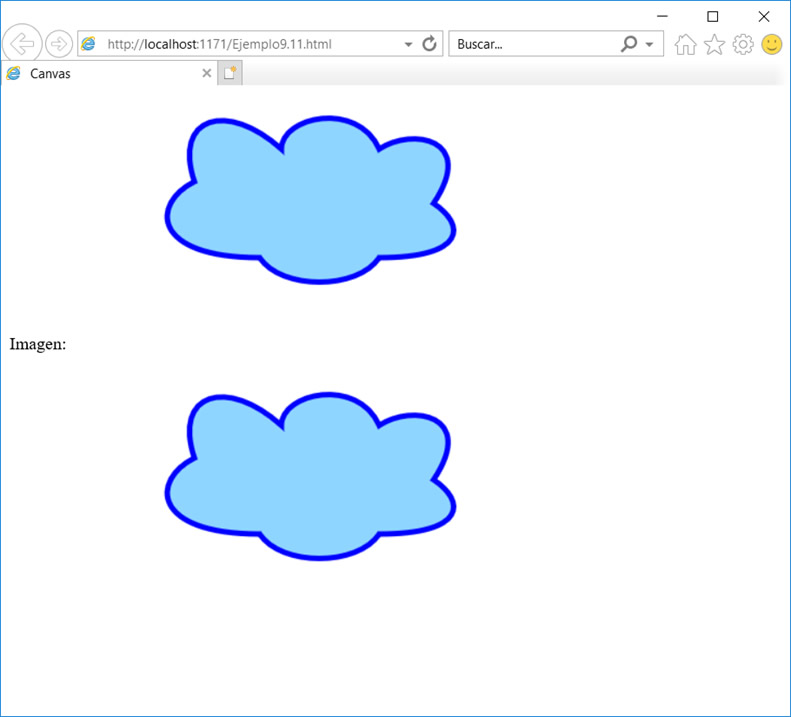Go to the home page via house icon
This screenshot has height=717, width=791.
tap(686, 44)
